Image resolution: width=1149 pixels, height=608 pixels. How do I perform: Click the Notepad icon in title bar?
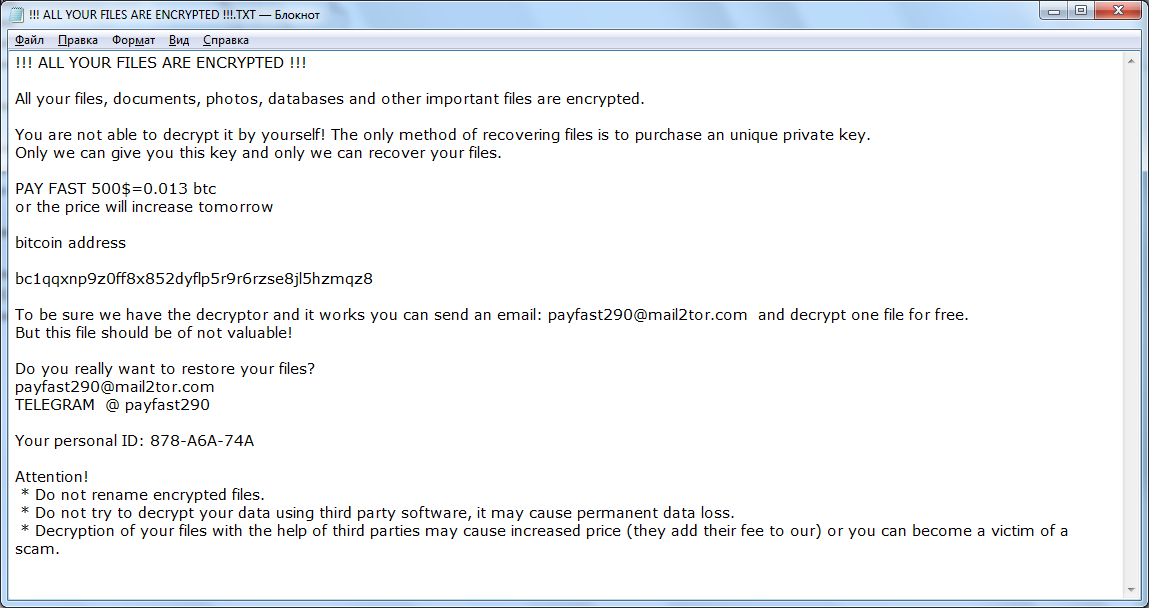click(x=16, y=11)
